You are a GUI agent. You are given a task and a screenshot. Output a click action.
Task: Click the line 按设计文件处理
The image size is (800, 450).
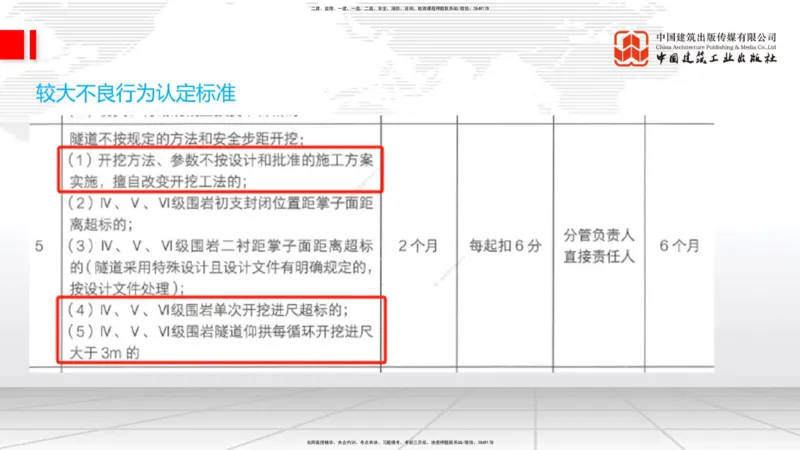click(127, 289)
